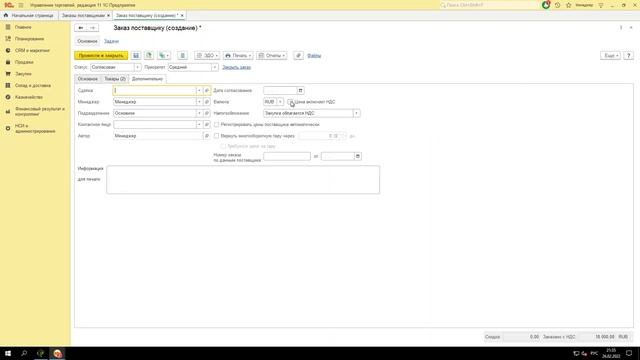Screen dimensions: 640x360
Task: Click the search field in title bar
Action: (489, 5)
